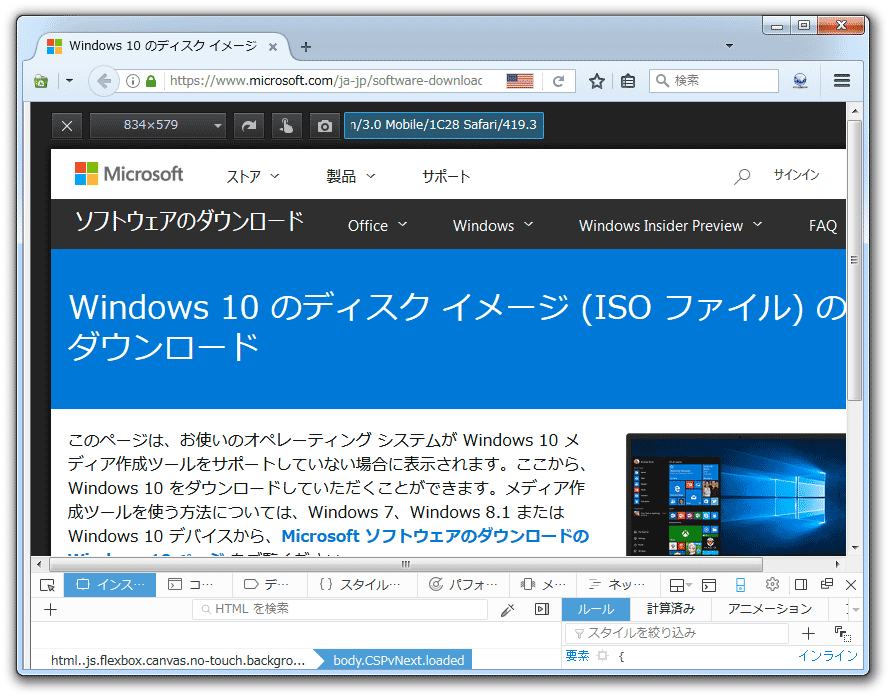
Task: Toggle the split console
Action: click(x=709, y=585)
